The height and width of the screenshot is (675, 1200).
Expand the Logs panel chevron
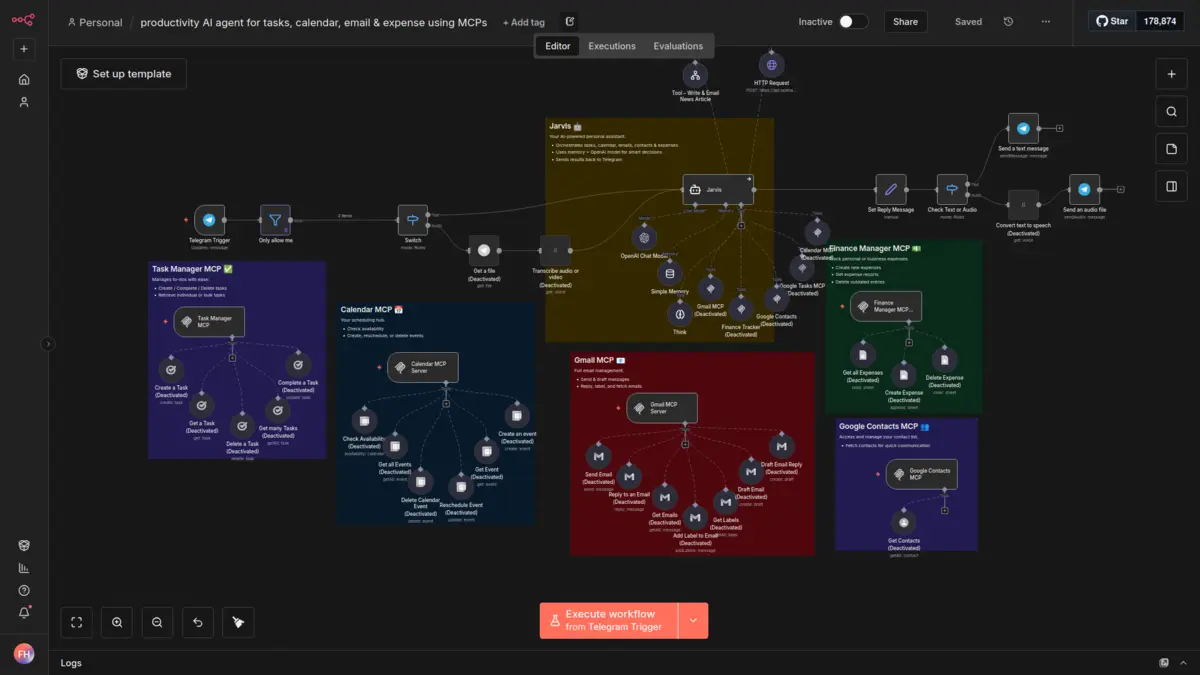pyautogui.click(x=1185, y=663)
